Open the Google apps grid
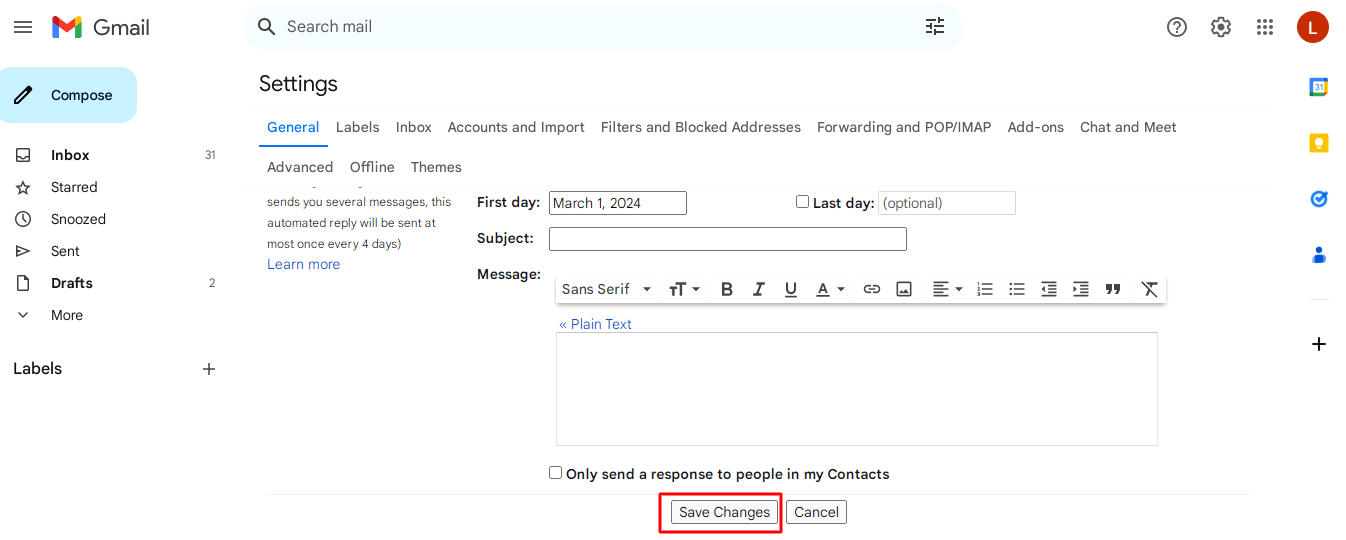 [1265, 27]
